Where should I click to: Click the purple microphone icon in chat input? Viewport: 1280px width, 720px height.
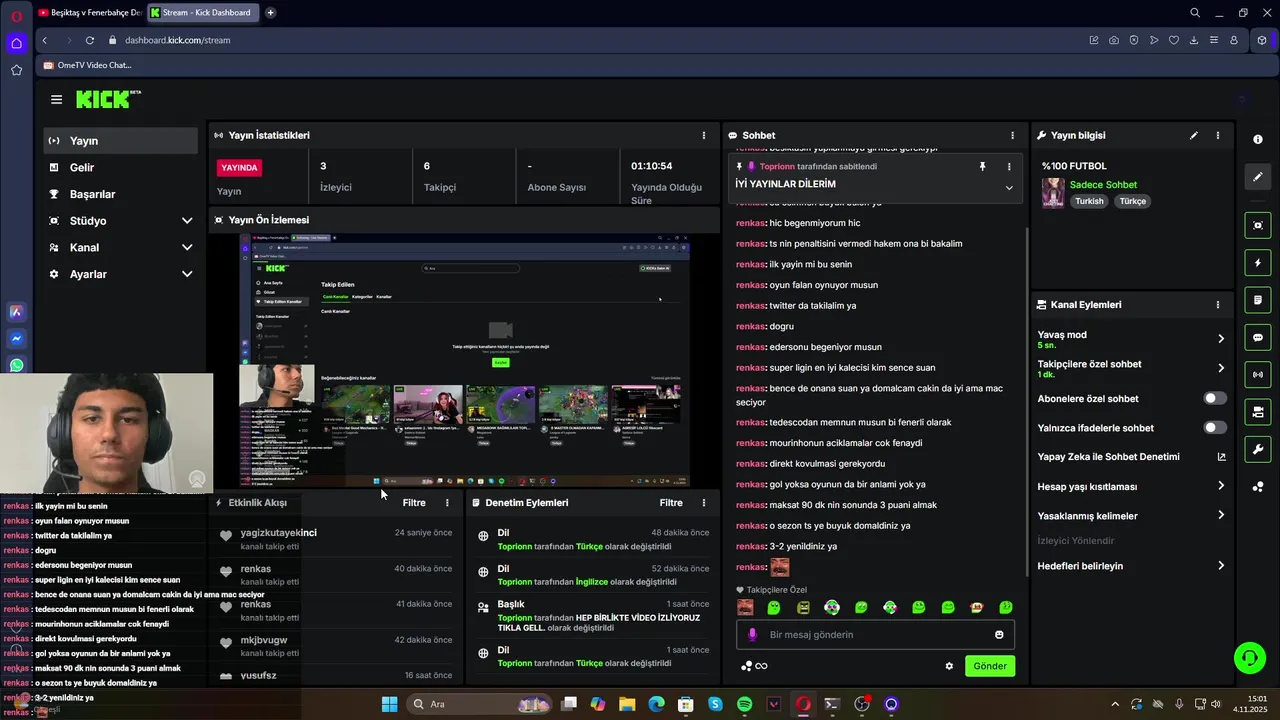753,635
